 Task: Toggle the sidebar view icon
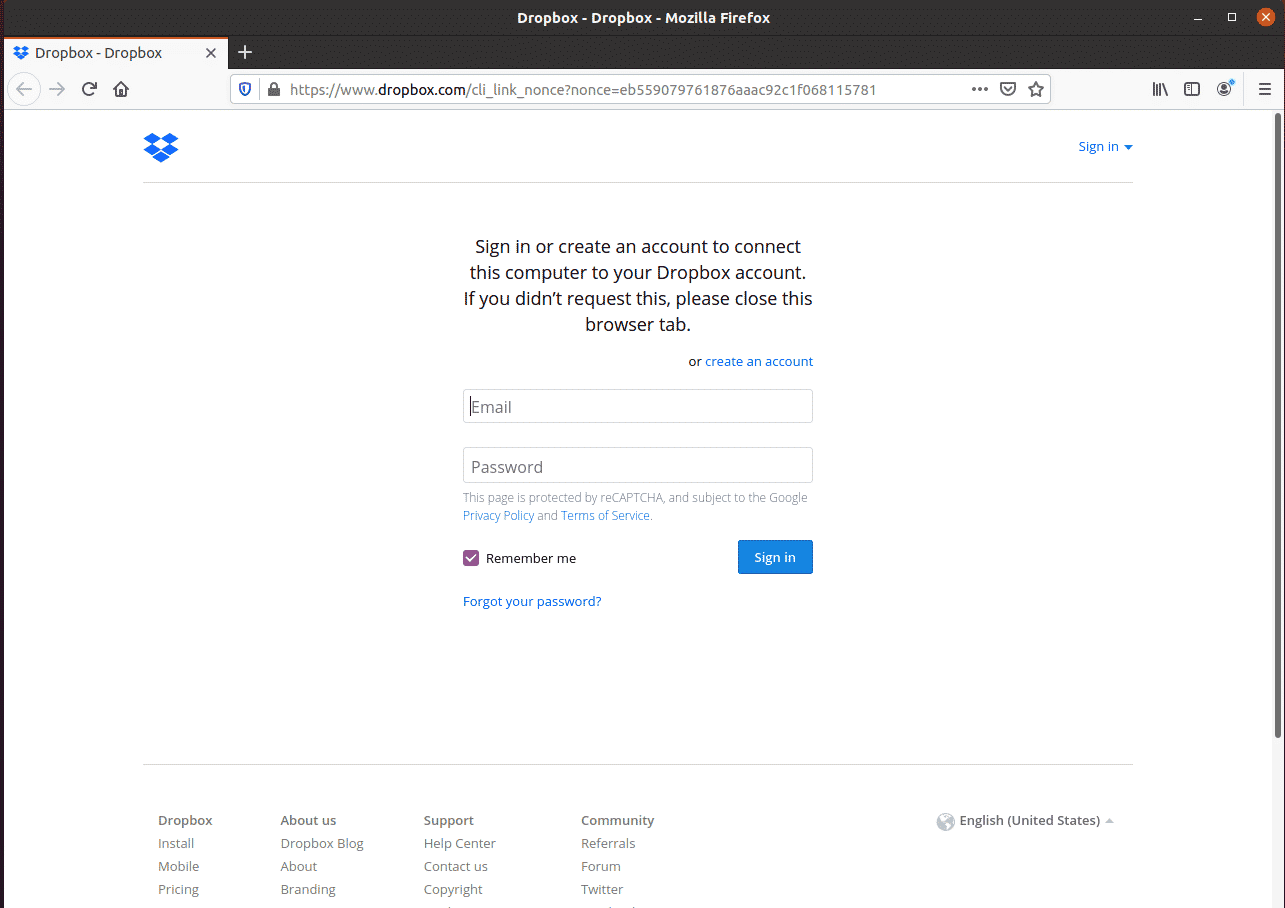[1192, 89]
